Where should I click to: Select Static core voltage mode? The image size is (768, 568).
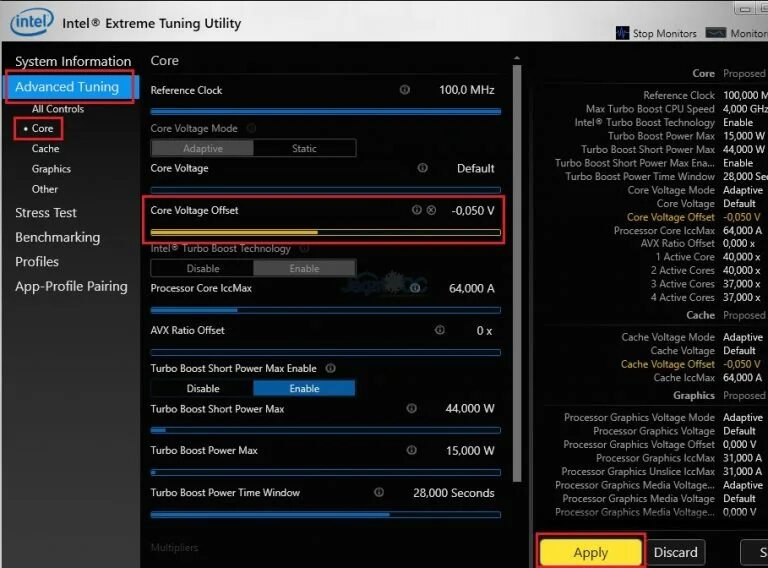304,148
